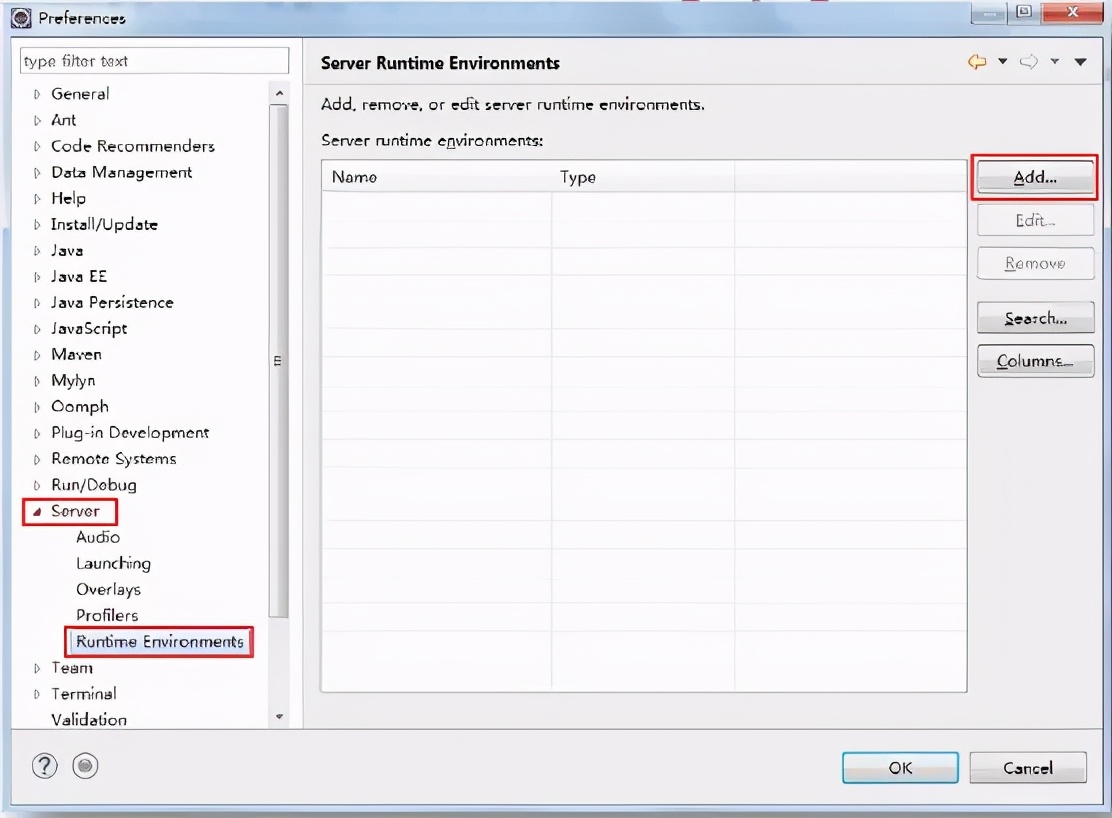
Task: Click the Columns... button
Action: click(1035, 361)
